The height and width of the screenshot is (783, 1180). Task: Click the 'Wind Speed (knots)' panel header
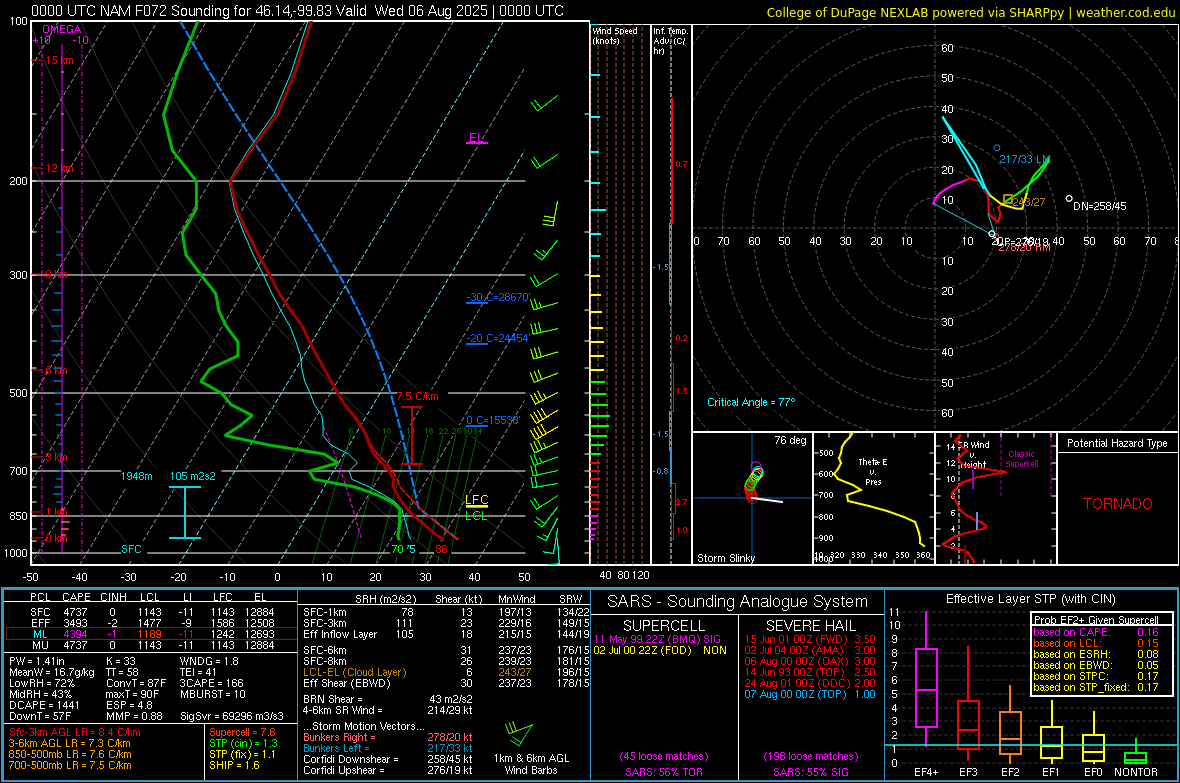coord(615,35)
